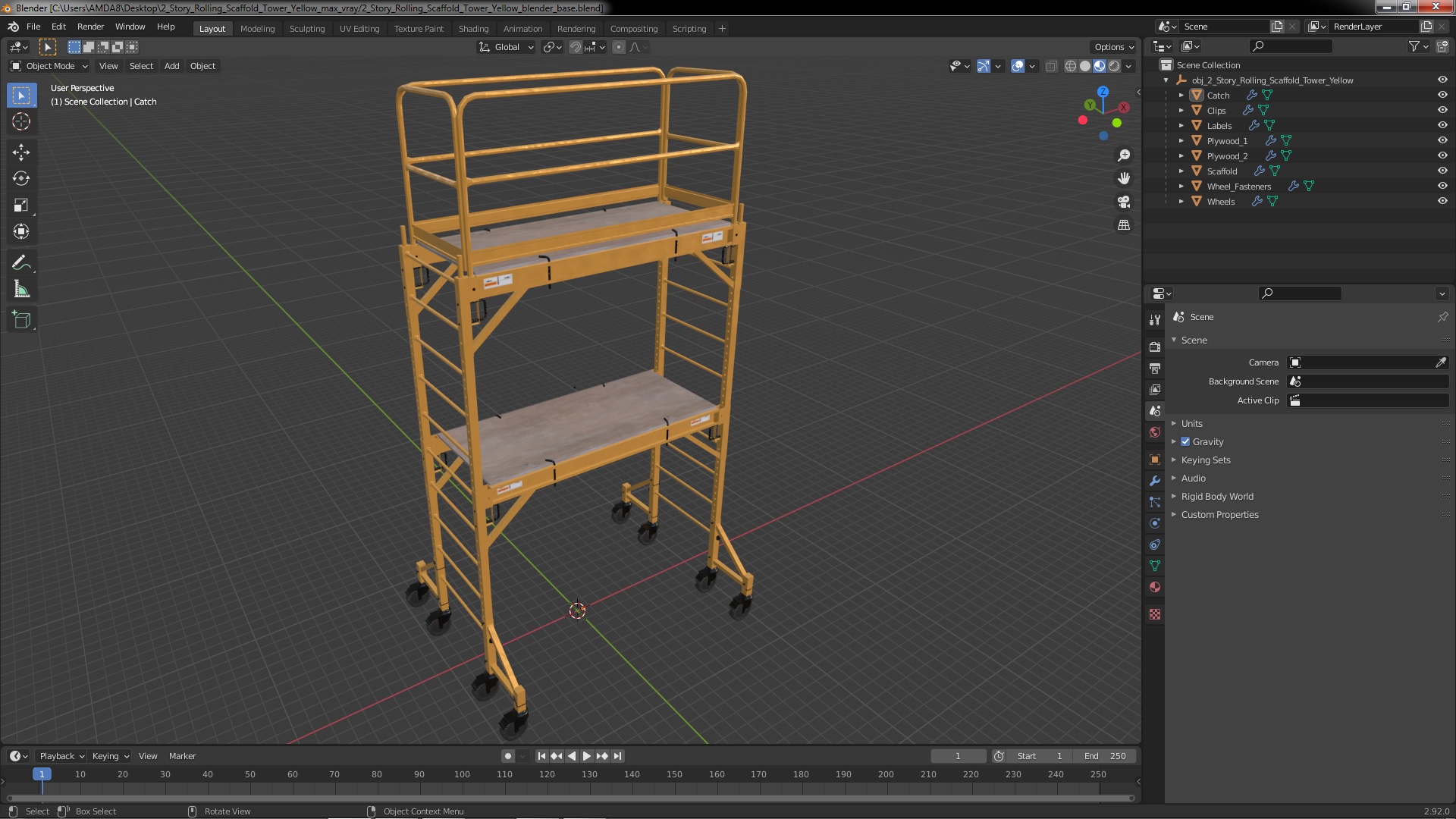Select the Rotate tool
1456x819 pixels.
21,178
